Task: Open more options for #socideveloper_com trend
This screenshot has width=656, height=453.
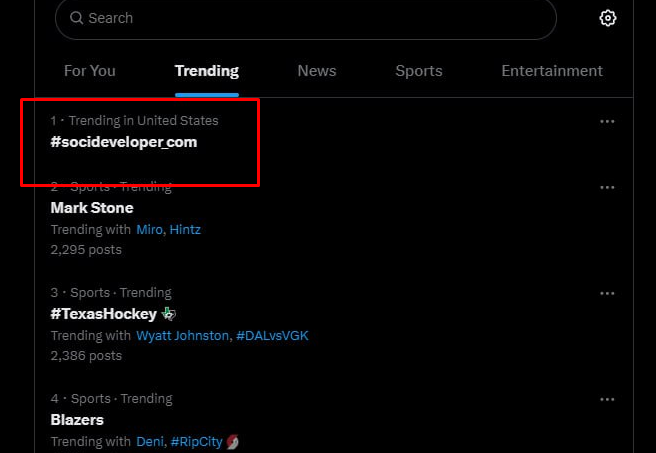Action: coord(607,122)
